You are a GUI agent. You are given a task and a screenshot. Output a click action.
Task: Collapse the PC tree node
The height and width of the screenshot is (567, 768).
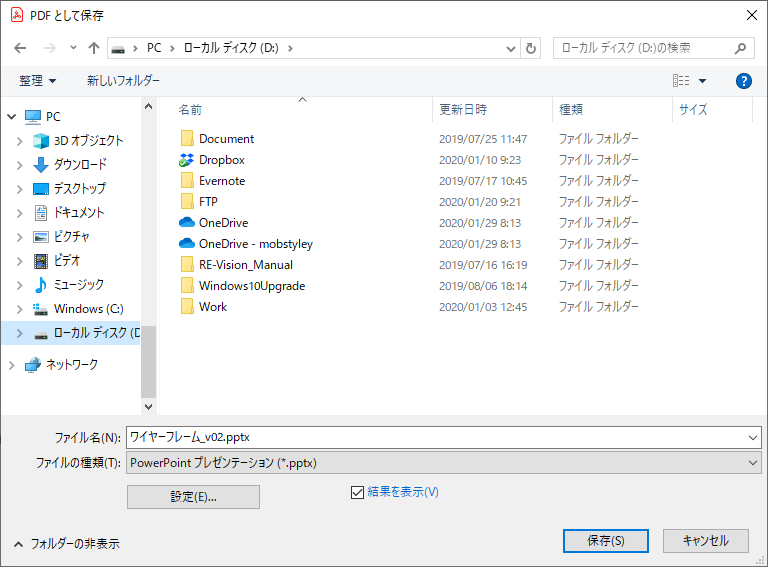point(12,116)
